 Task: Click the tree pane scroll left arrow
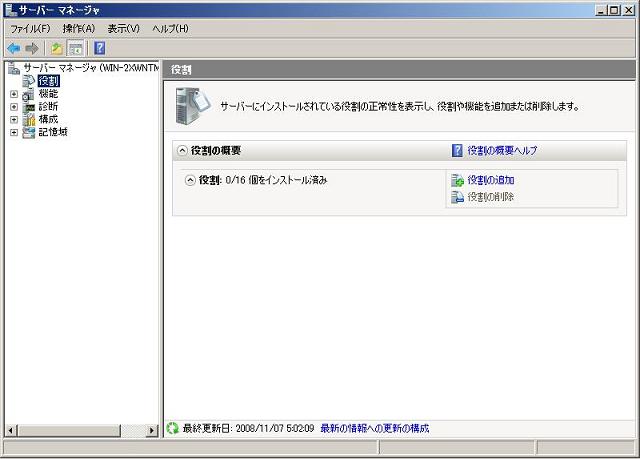click(11, 430)
